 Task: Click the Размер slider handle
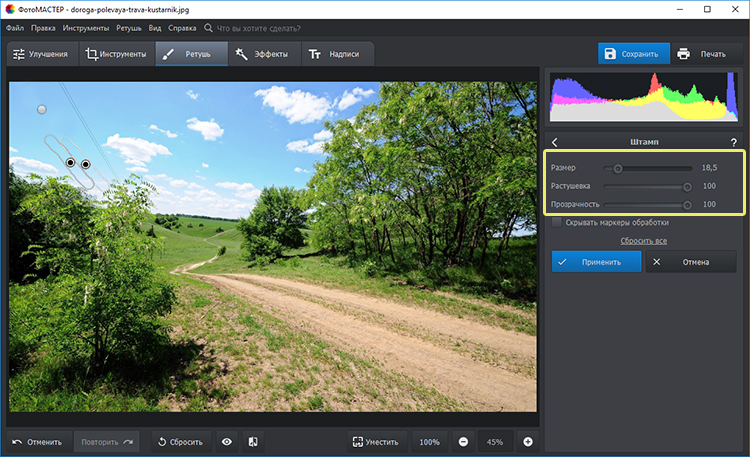click(618, 168)
